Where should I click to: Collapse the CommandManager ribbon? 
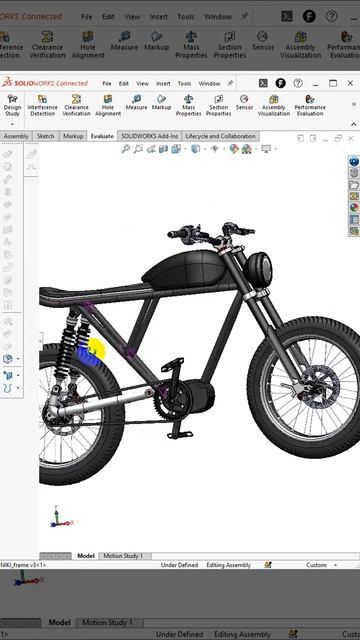coord(353,124)
